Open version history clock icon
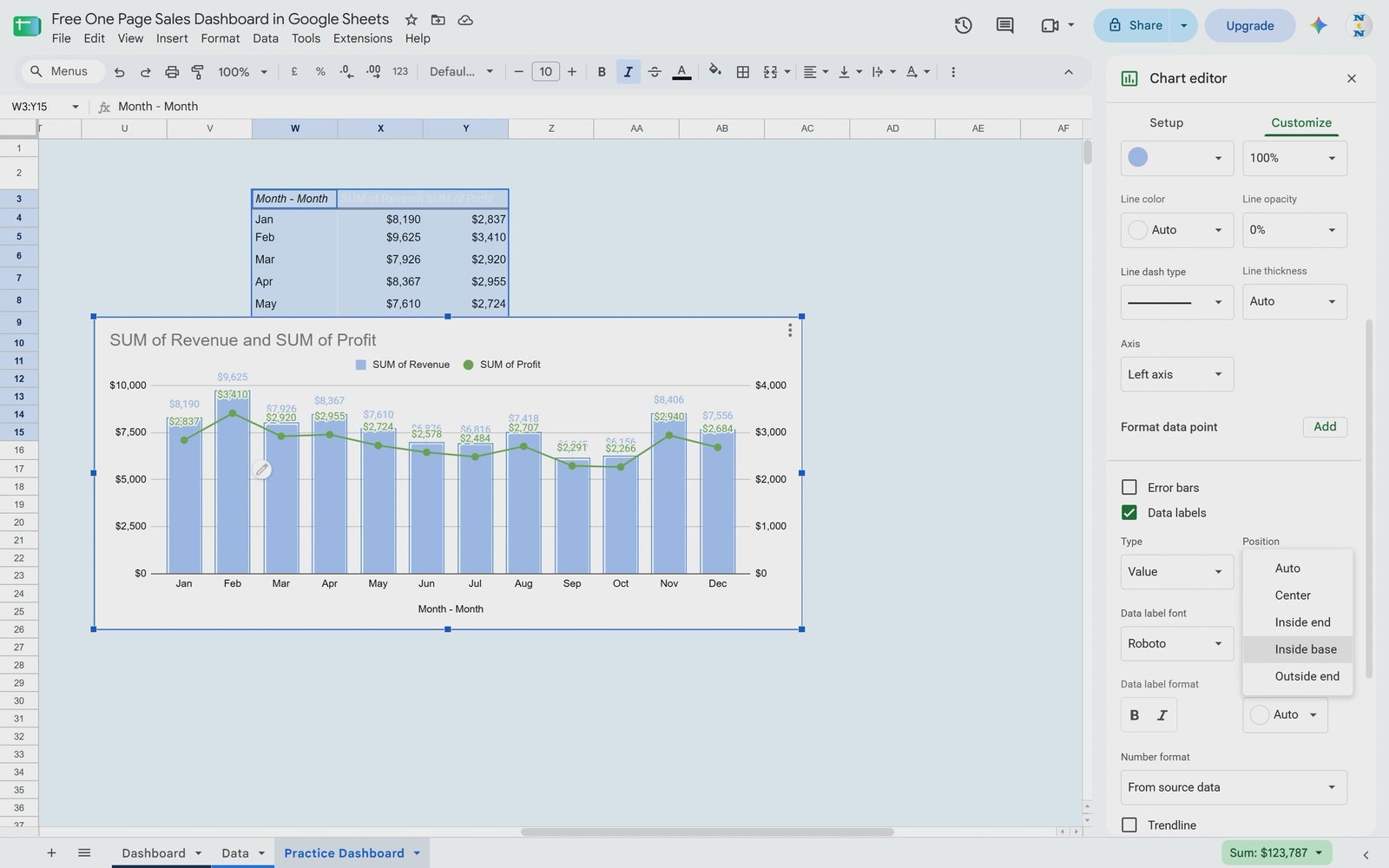1389x868 pixels. click(963, 26)
